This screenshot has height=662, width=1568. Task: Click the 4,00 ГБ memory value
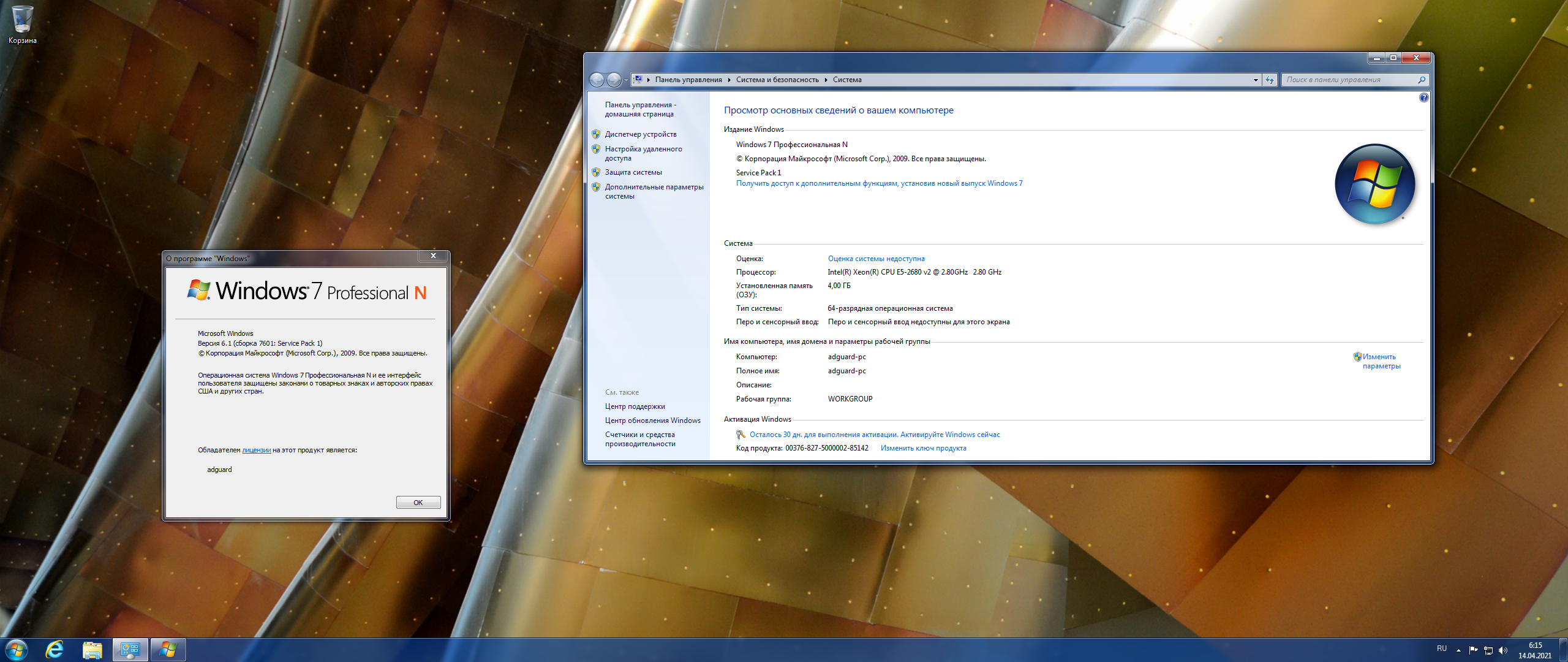839,286
